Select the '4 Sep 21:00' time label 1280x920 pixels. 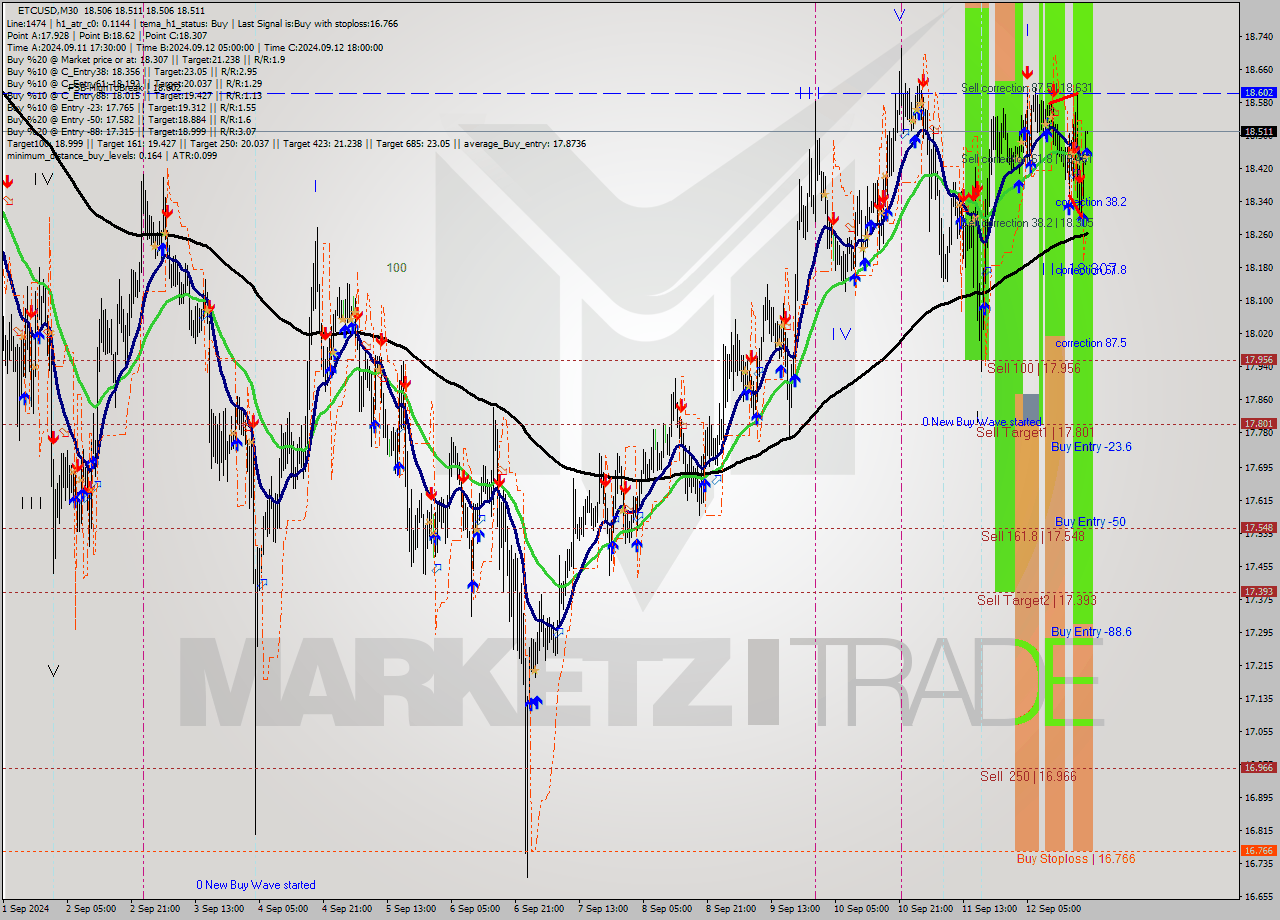click(x=348, y=909)
